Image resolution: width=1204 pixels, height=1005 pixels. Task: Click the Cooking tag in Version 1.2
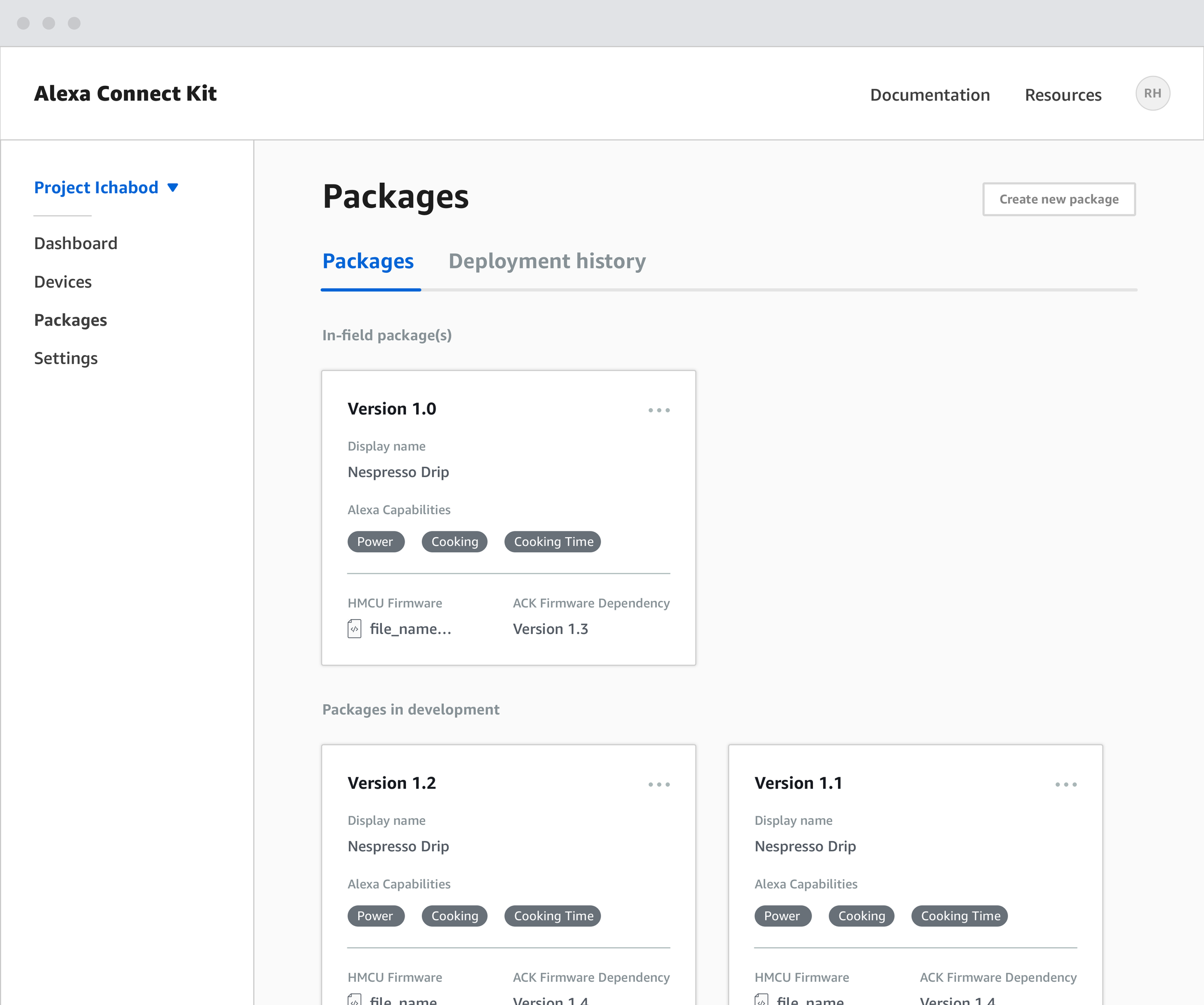[454, 915]
